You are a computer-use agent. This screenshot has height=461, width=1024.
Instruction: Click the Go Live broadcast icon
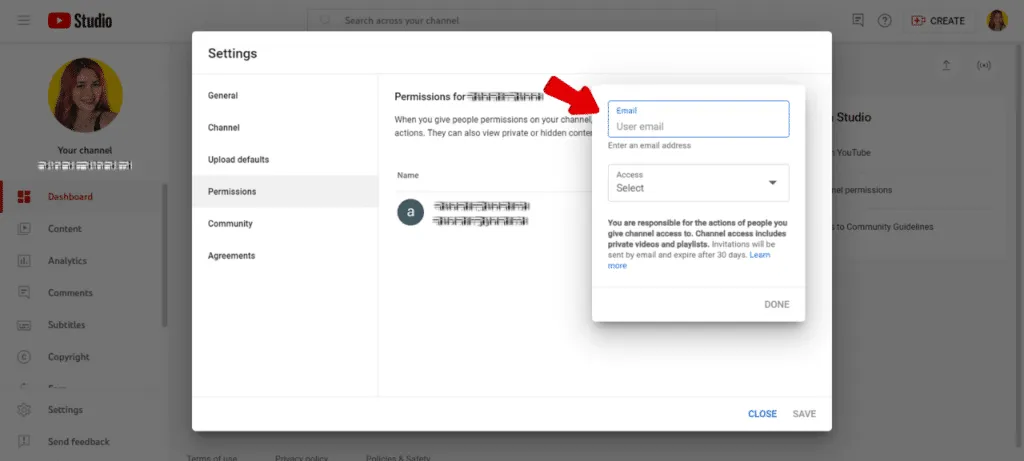click(984, 66)
